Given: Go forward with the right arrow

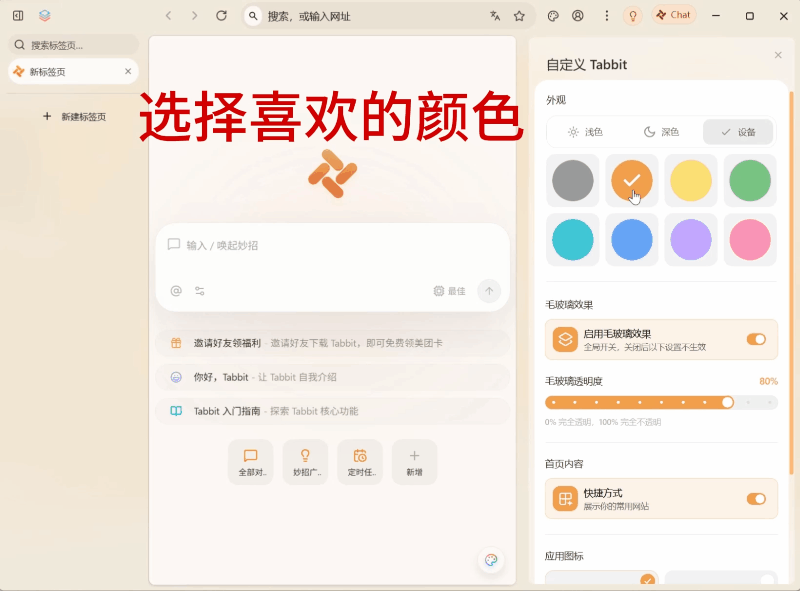Looking at the screenshot, I should (194, 16).
